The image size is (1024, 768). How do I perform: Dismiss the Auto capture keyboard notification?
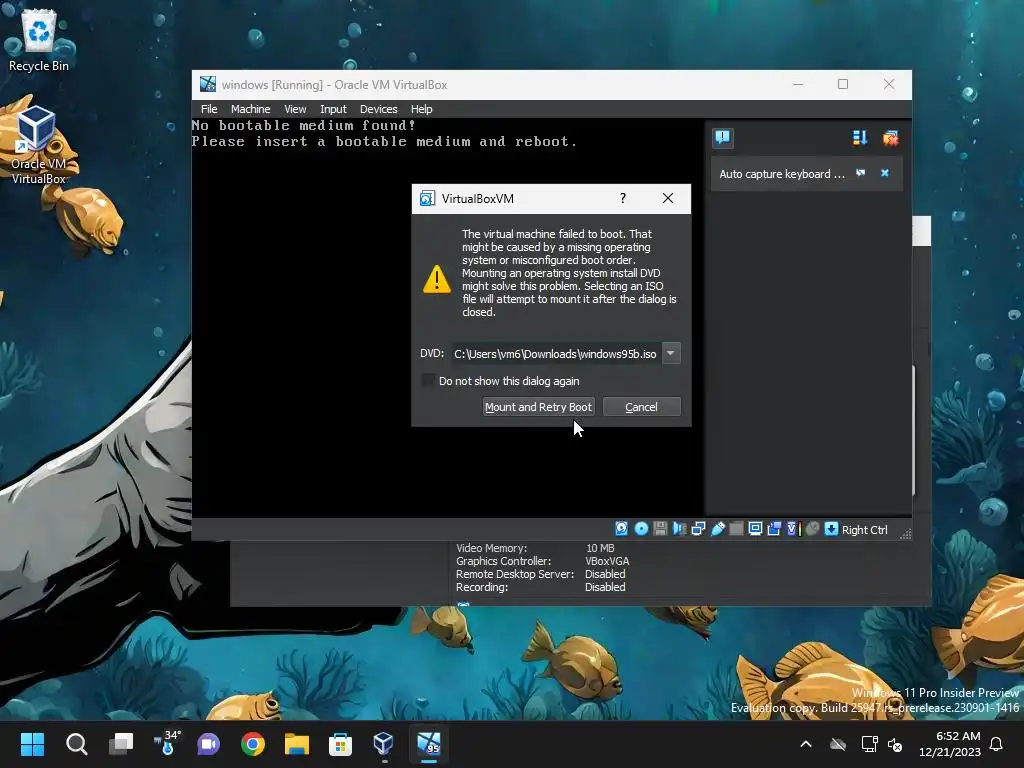(884, 173)
